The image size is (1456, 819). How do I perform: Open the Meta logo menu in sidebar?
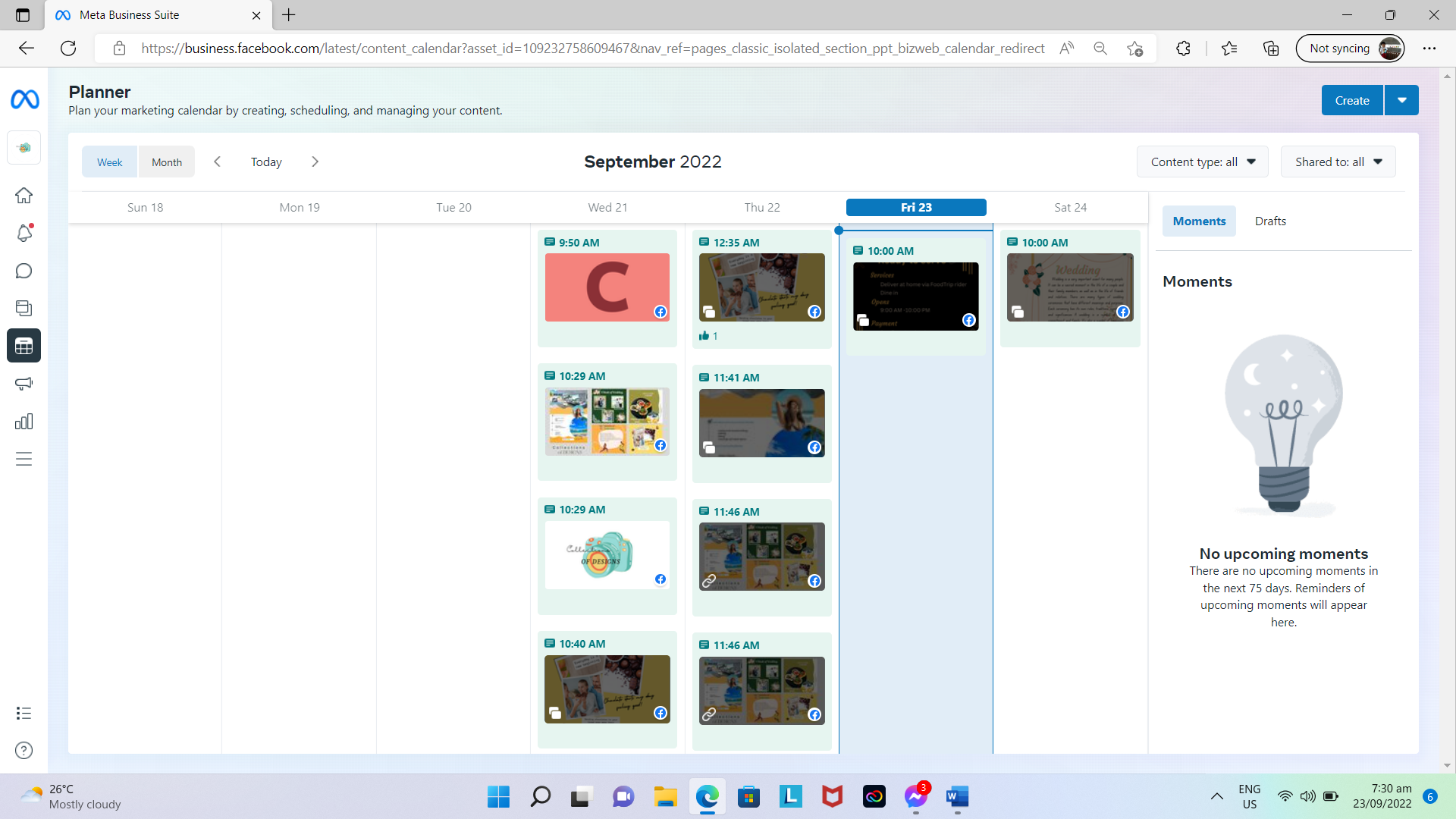click(x=24, y=99)
